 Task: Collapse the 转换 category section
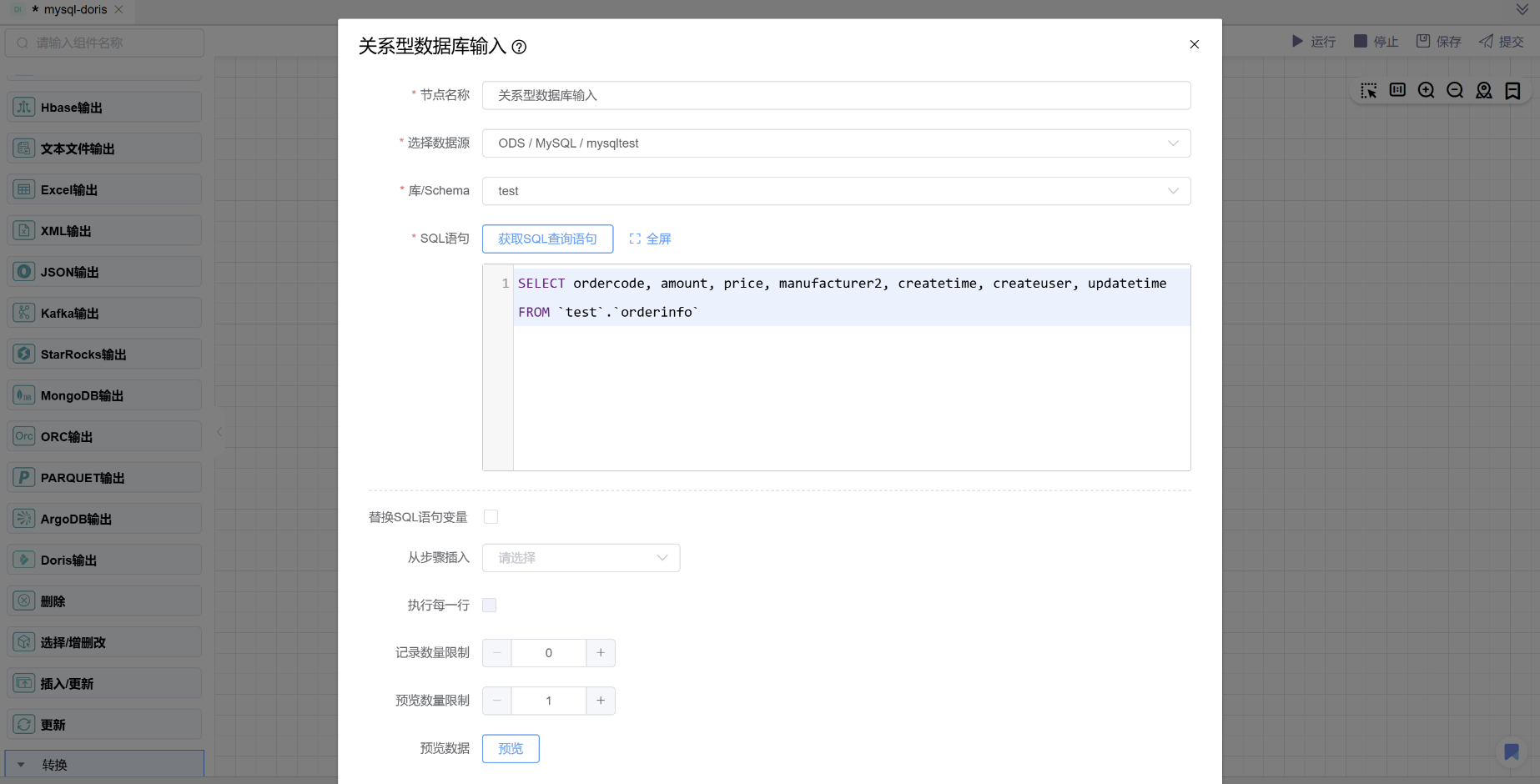point(22,765)
